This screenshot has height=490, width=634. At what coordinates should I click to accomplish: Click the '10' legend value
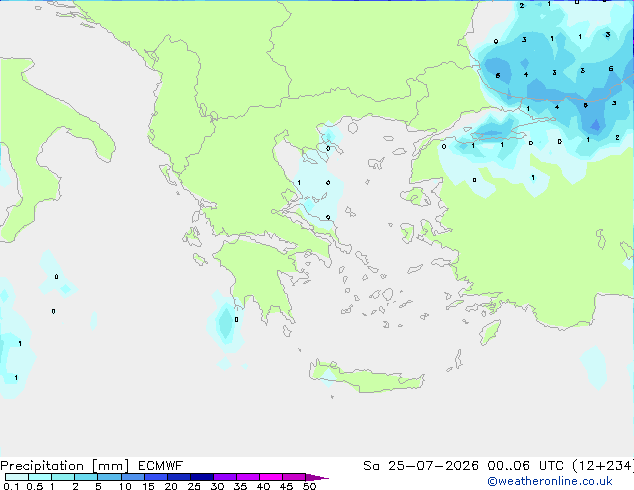(x=125, y=486)
